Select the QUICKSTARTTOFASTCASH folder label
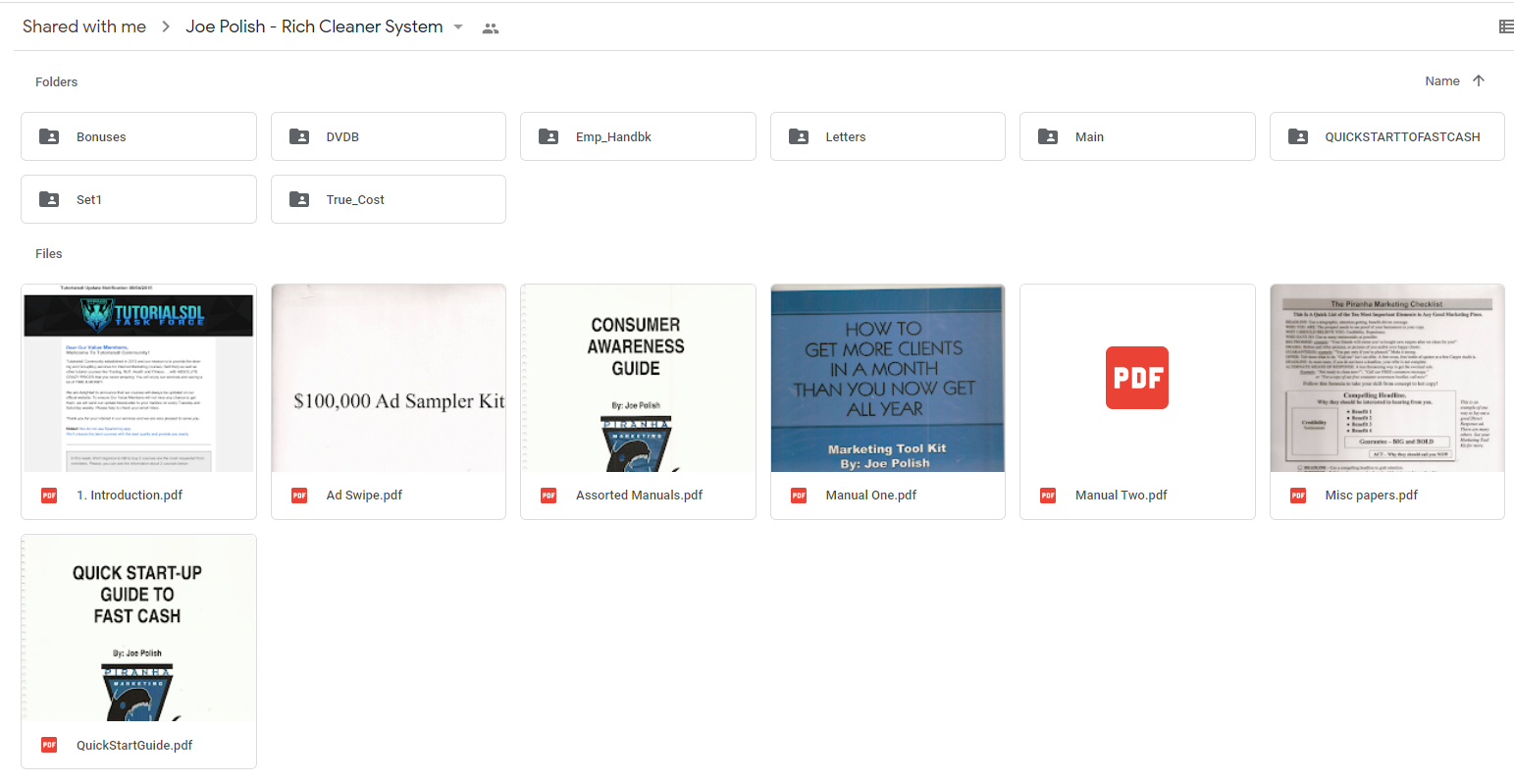This screenshot has height=784, width=1514. point(1402,137)
